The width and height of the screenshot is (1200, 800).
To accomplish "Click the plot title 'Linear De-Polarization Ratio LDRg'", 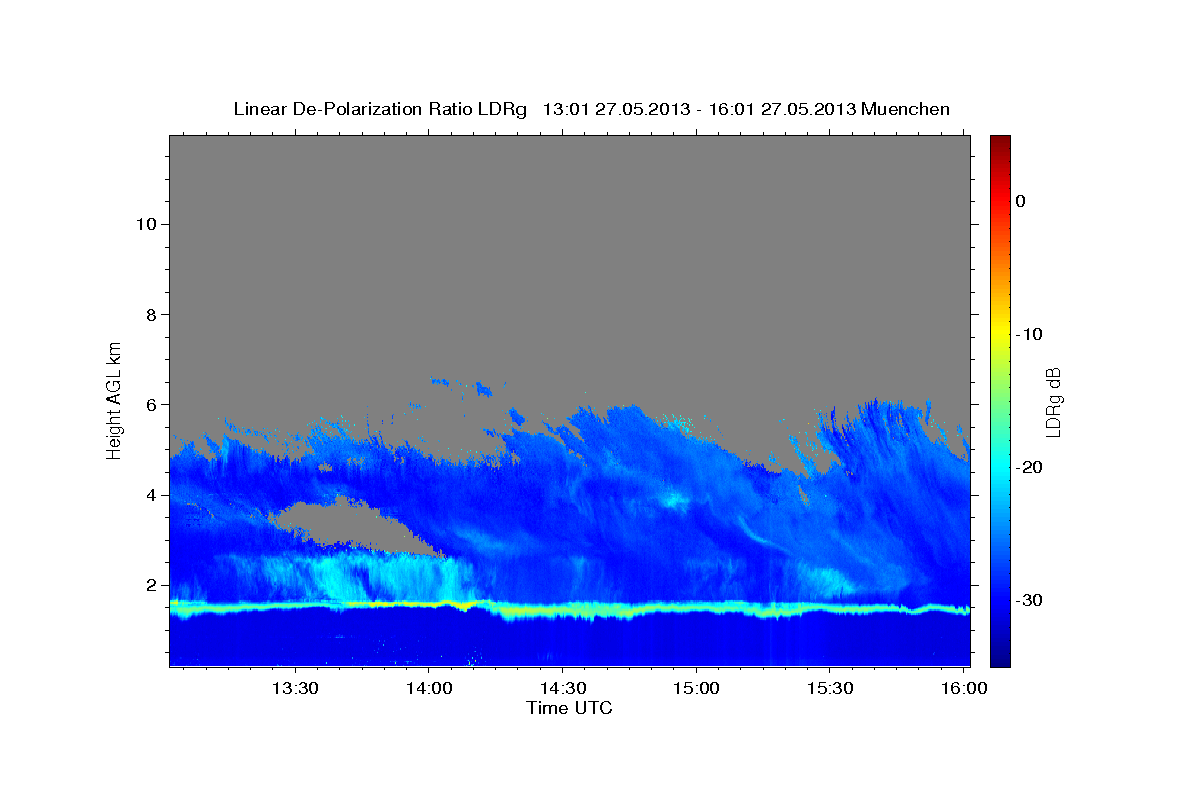I will [380, 109].
